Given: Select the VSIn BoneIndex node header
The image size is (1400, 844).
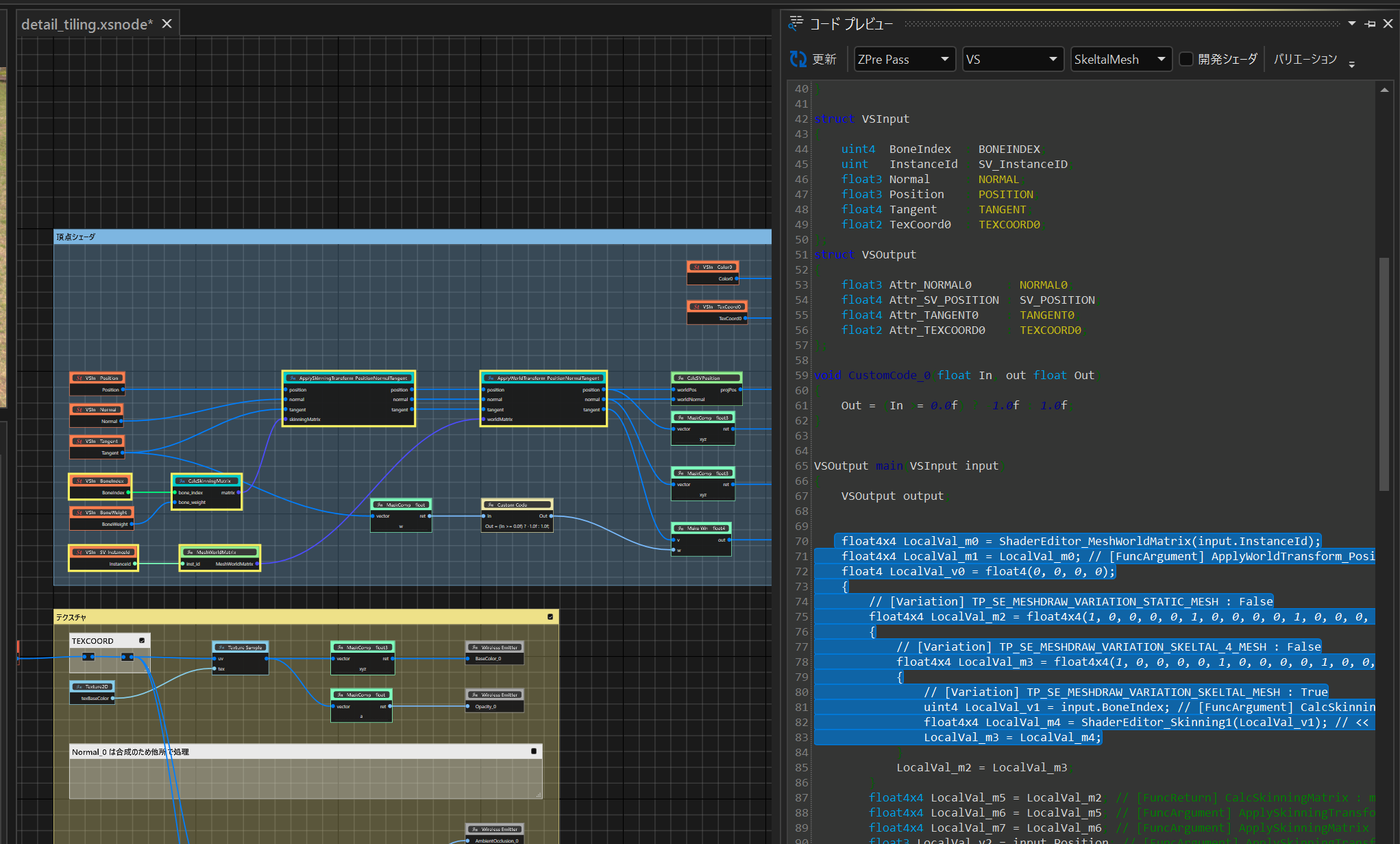Looking at the screenshot, I should (x=100, y=481).
